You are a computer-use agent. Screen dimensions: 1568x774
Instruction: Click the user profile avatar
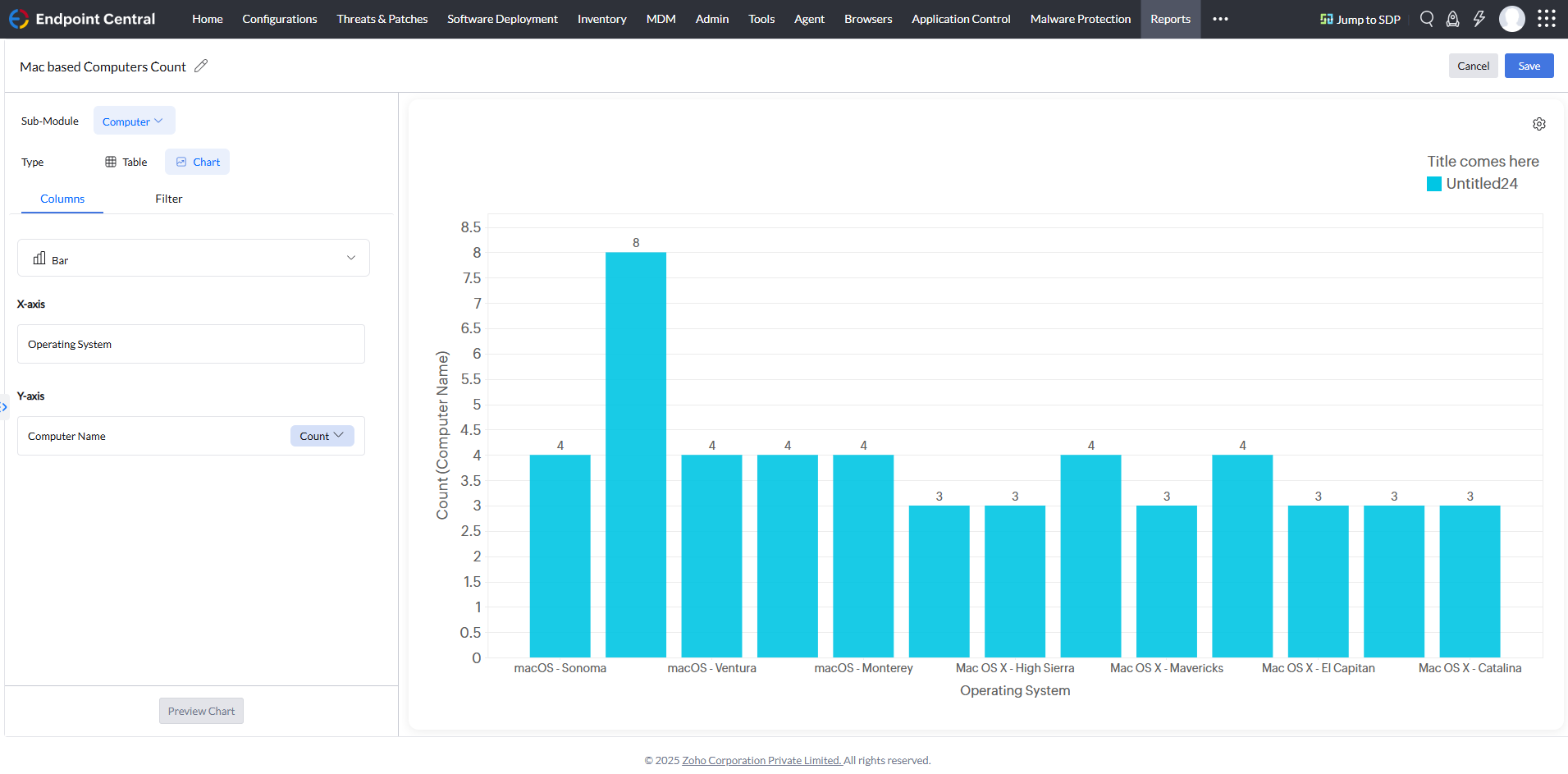[x=1512, y=18]
